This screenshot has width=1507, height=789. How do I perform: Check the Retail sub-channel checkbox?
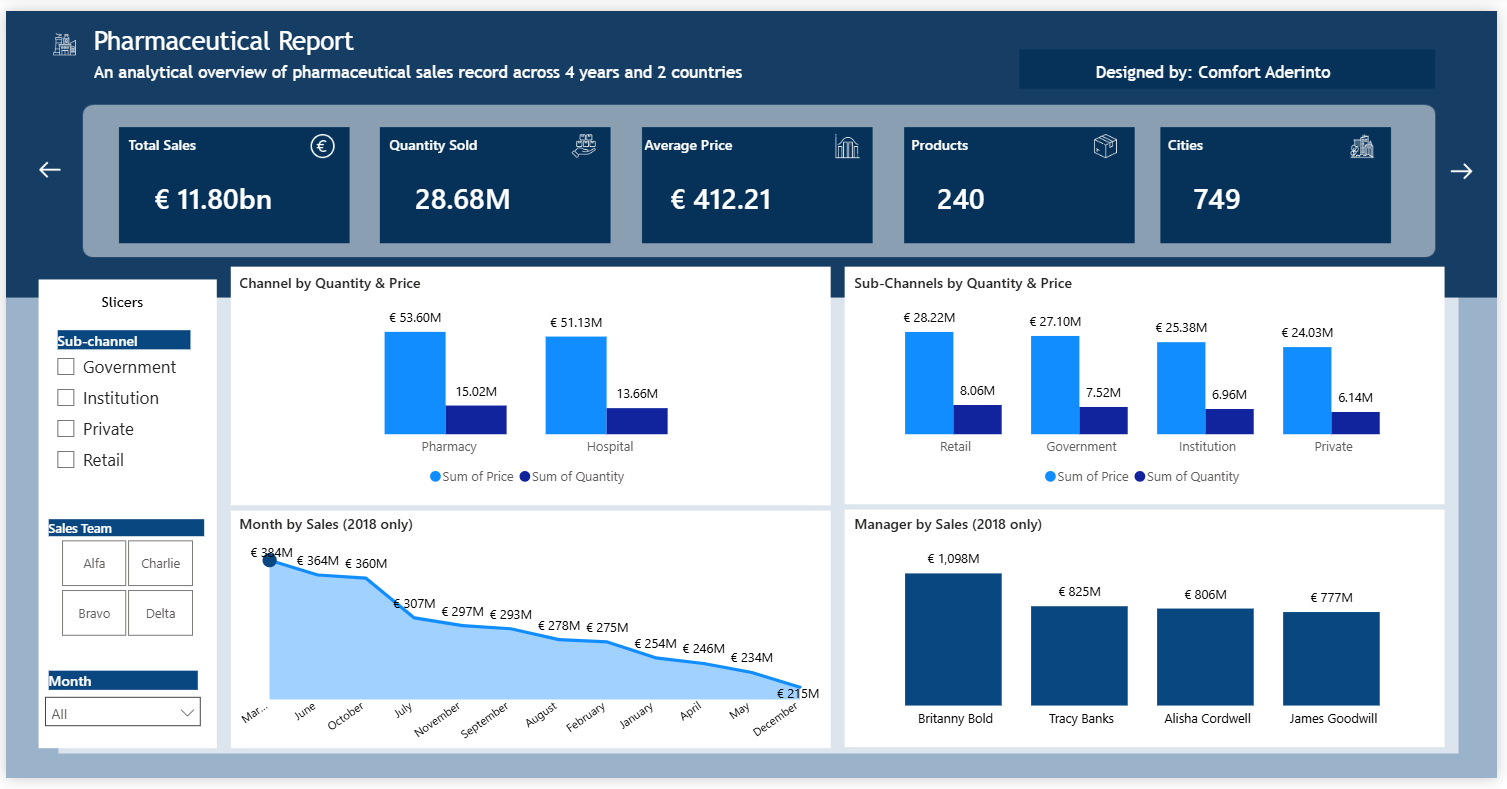click(66, 460)
